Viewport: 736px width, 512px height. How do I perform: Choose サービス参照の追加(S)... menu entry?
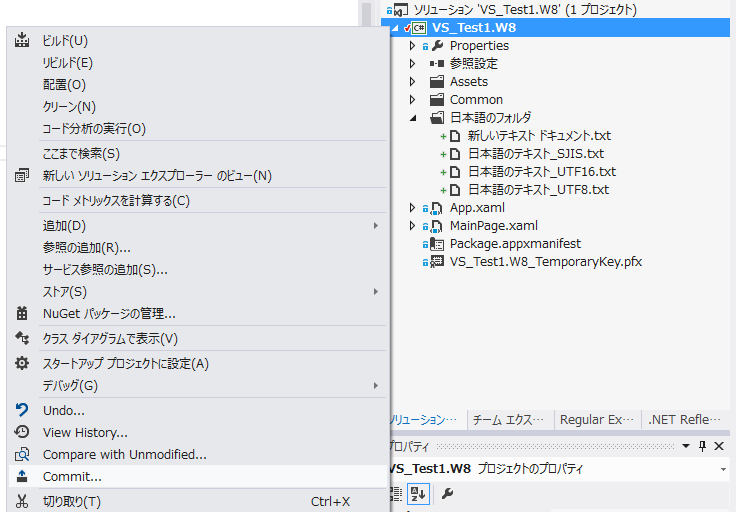[197, 269]
